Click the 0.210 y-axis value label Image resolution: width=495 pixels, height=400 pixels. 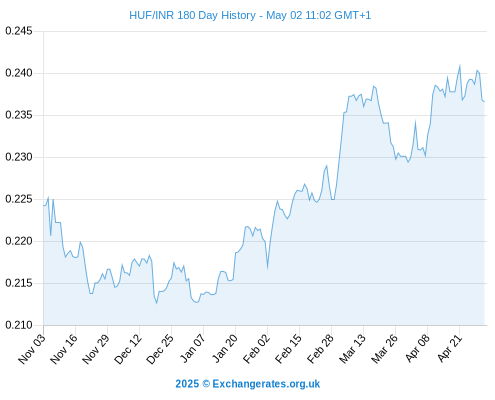tap(19, 325)
